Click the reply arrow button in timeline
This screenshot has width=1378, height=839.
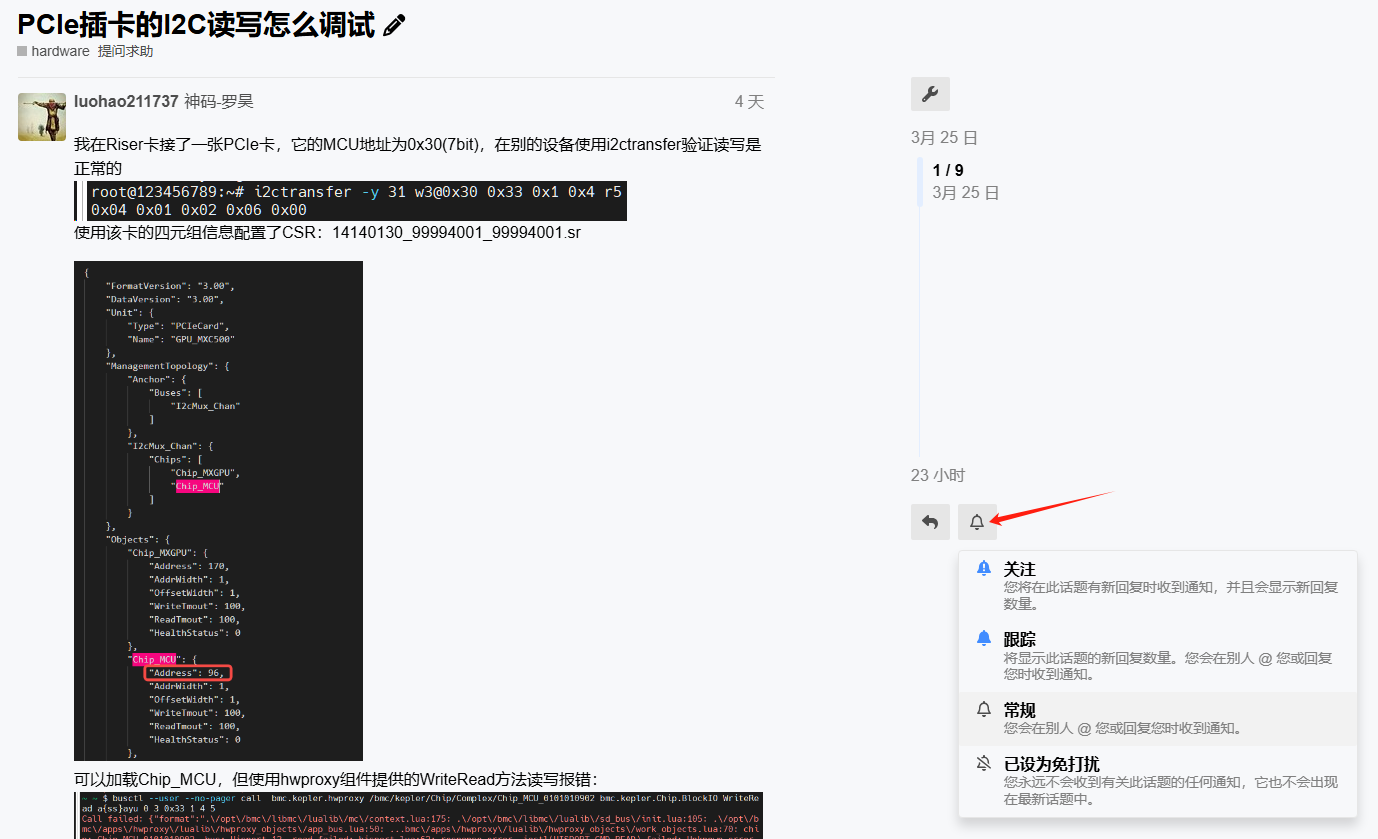[930, 522]
